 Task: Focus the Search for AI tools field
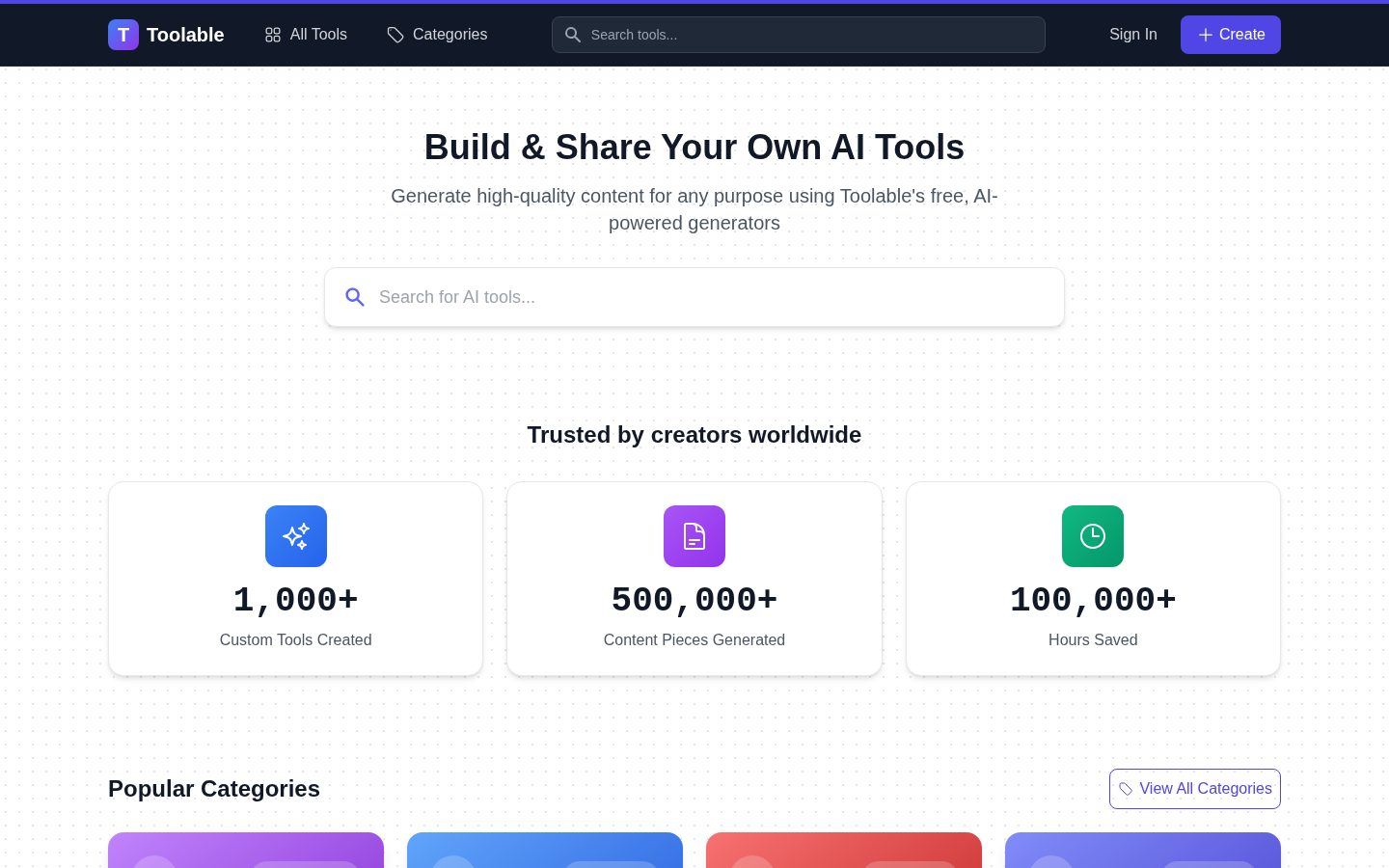pyautogui.click(x=694, y=297)
